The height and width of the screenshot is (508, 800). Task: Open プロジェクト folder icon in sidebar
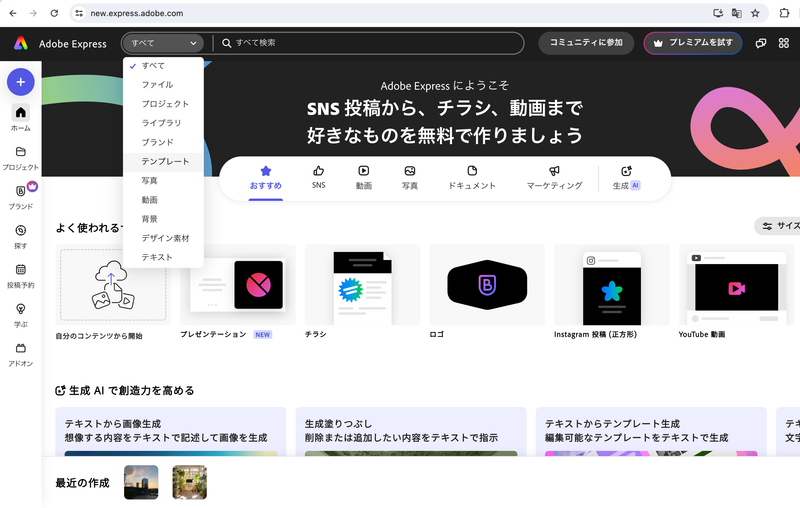[20, 151]
